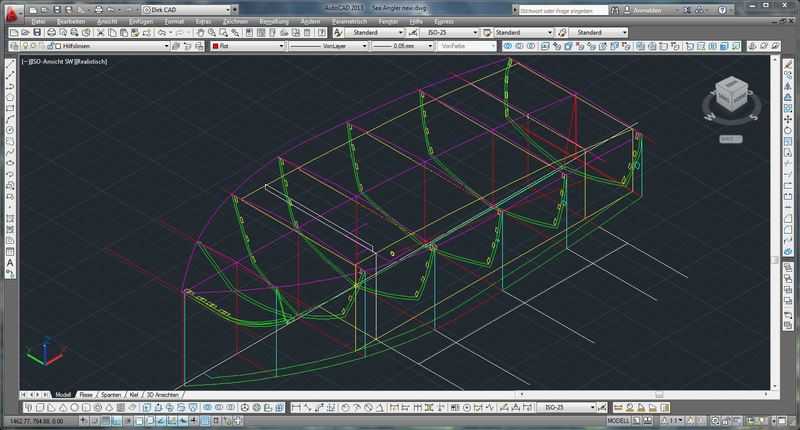
Task: Open the Layer Properties Manager icon
Action: click(x=15, y=46)
